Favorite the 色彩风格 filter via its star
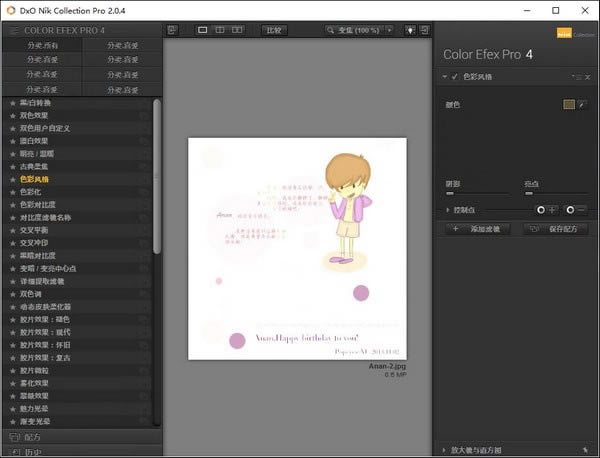 point(13,179)
